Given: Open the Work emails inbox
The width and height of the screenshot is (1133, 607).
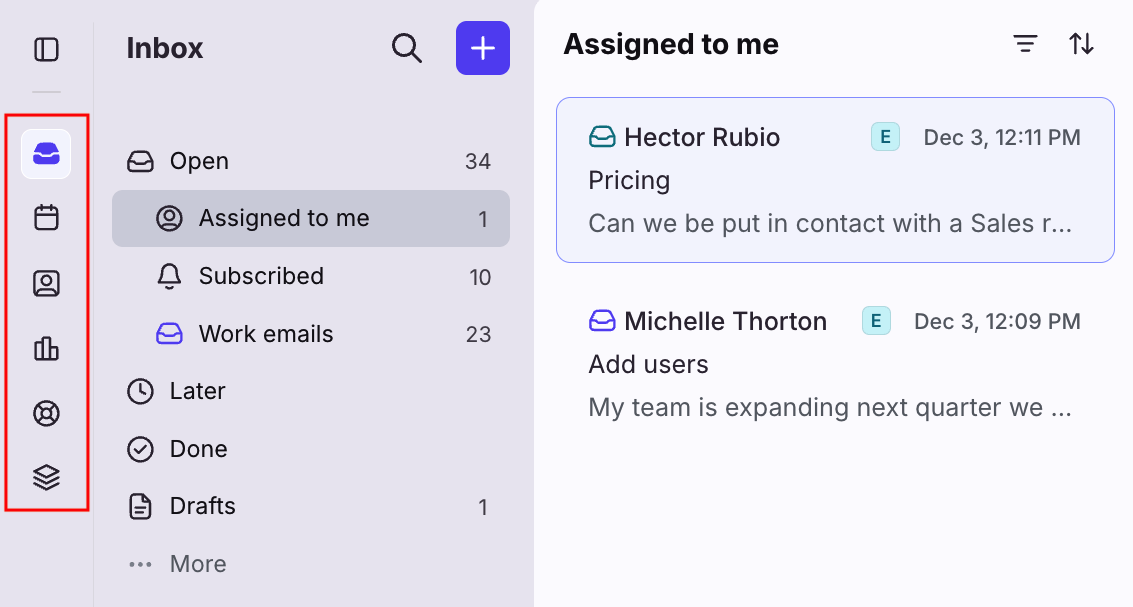Looking at the screenshot, I should [266, 334].
